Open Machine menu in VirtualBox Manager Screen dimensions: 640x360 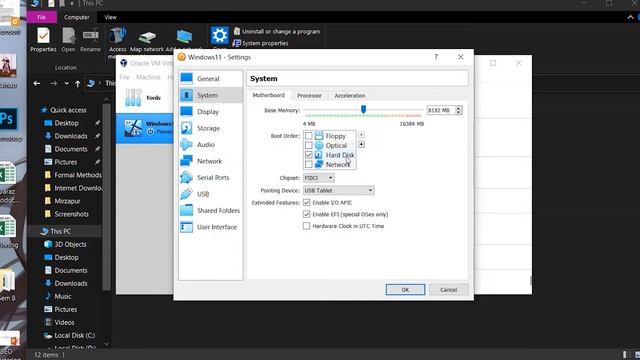(x=148, y=77)
